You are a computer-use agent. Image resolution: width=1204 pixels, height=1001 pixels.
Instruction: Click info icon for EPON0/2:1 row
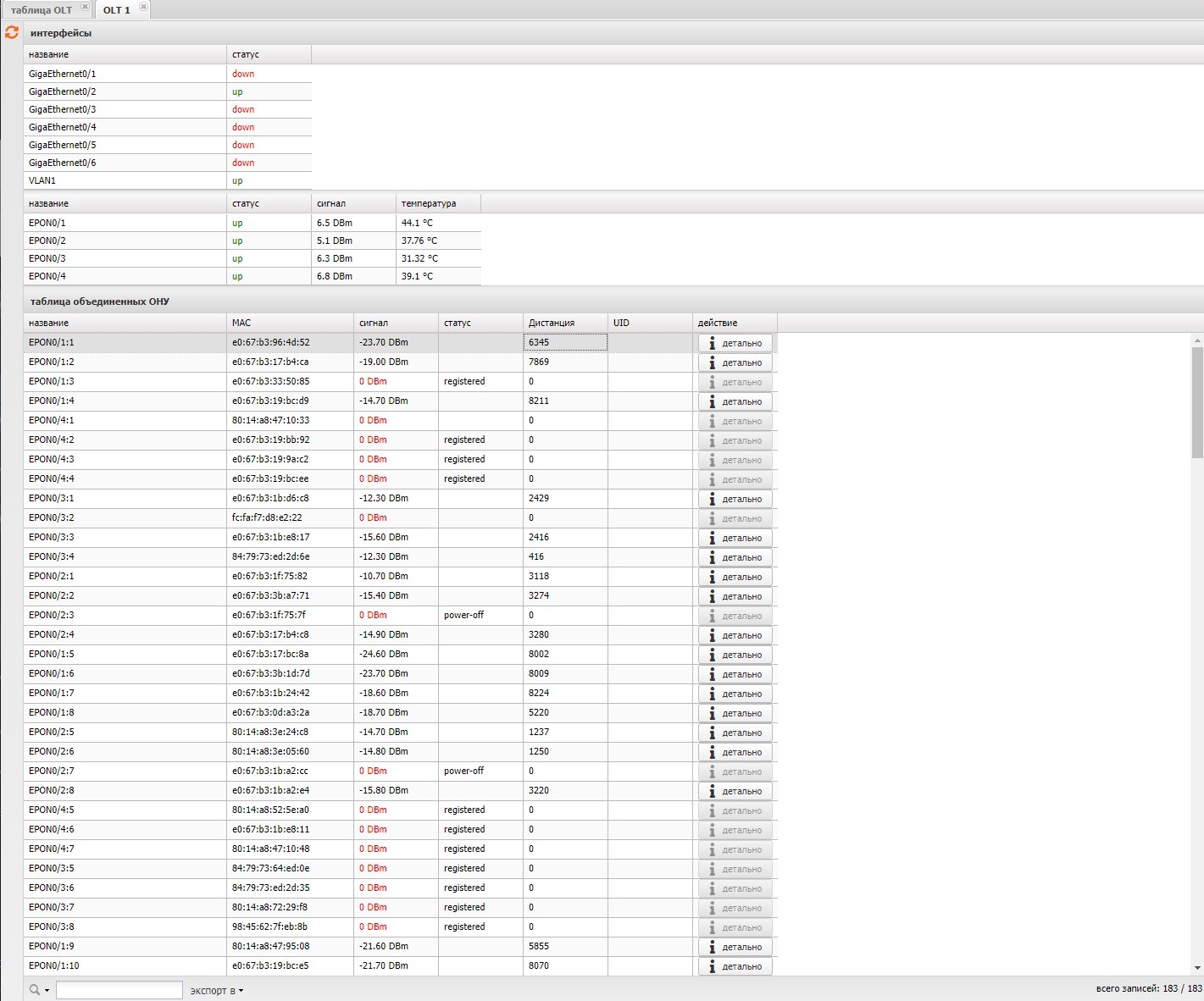coord(713,577)
